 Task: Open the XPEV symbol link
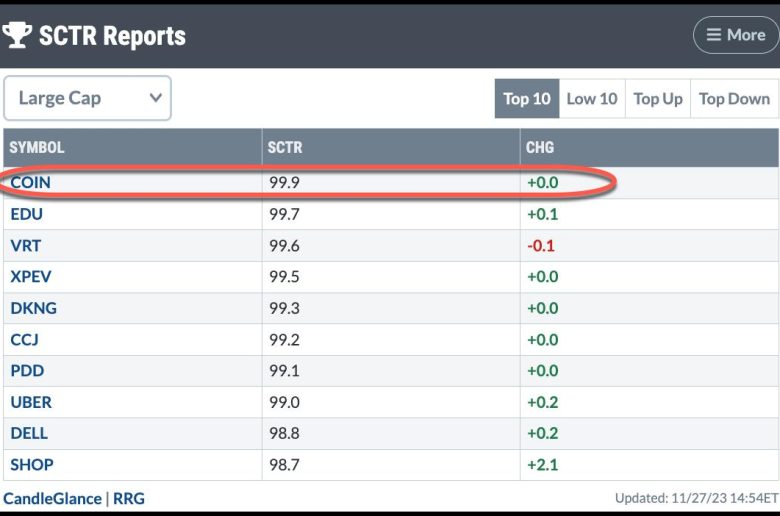pos(31,277)
